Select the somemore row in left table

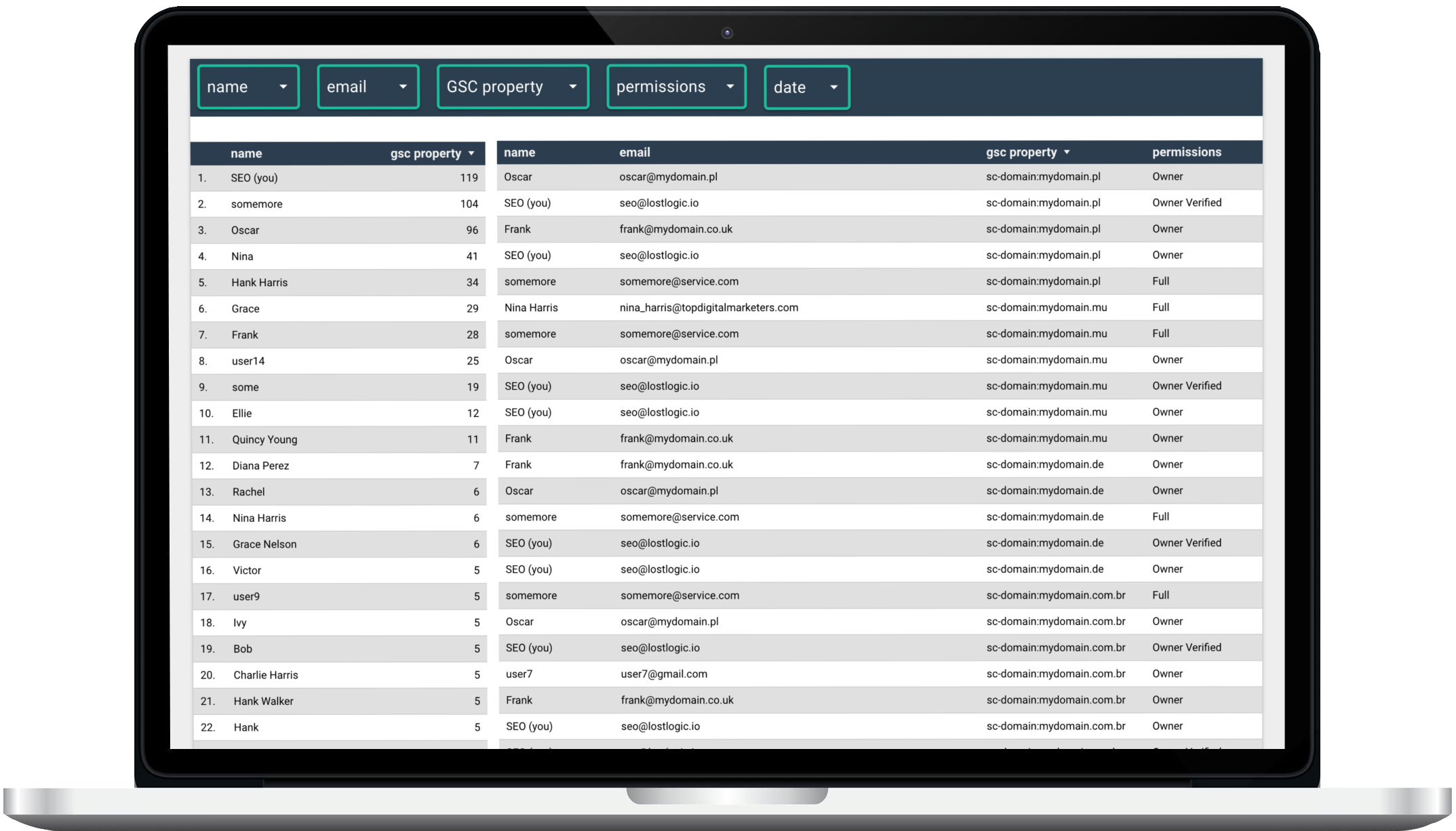[x=338, y=204]
